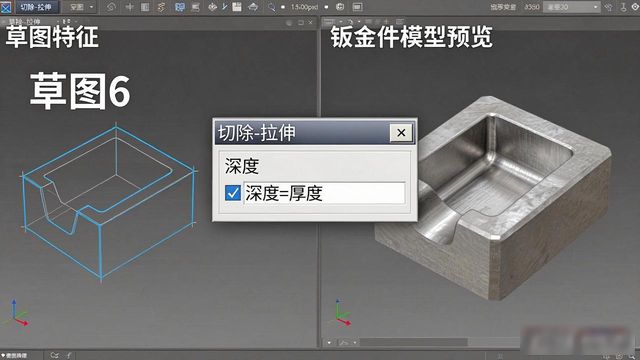Close the 切除-拉伸 dialog
The image size is (640, 360).
(x=401, y=133)
